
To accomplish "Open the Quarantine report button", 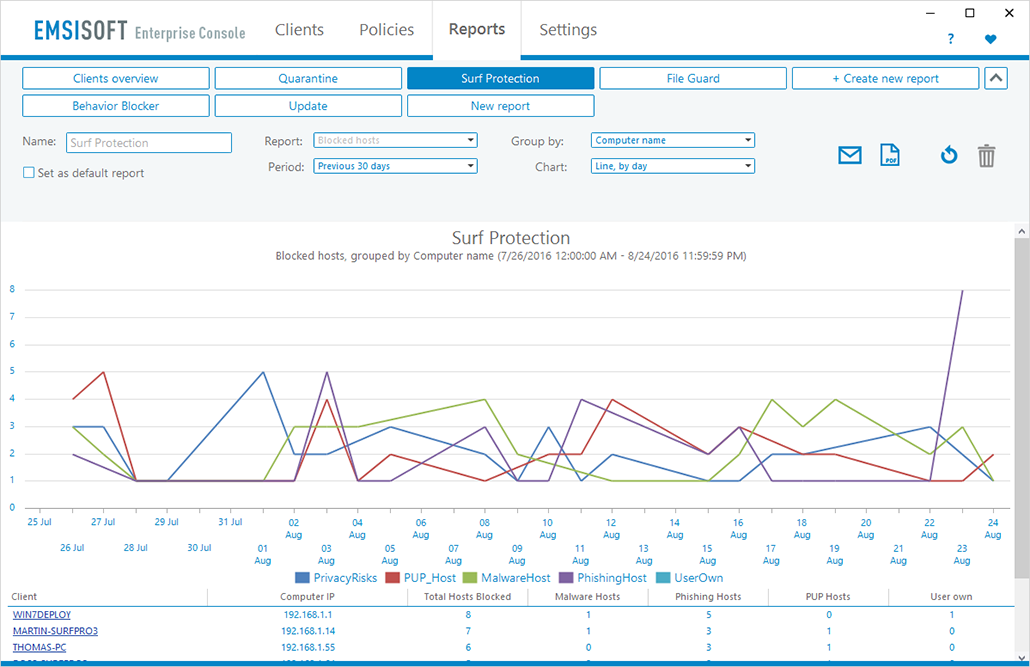I will [x=308, y=78].
